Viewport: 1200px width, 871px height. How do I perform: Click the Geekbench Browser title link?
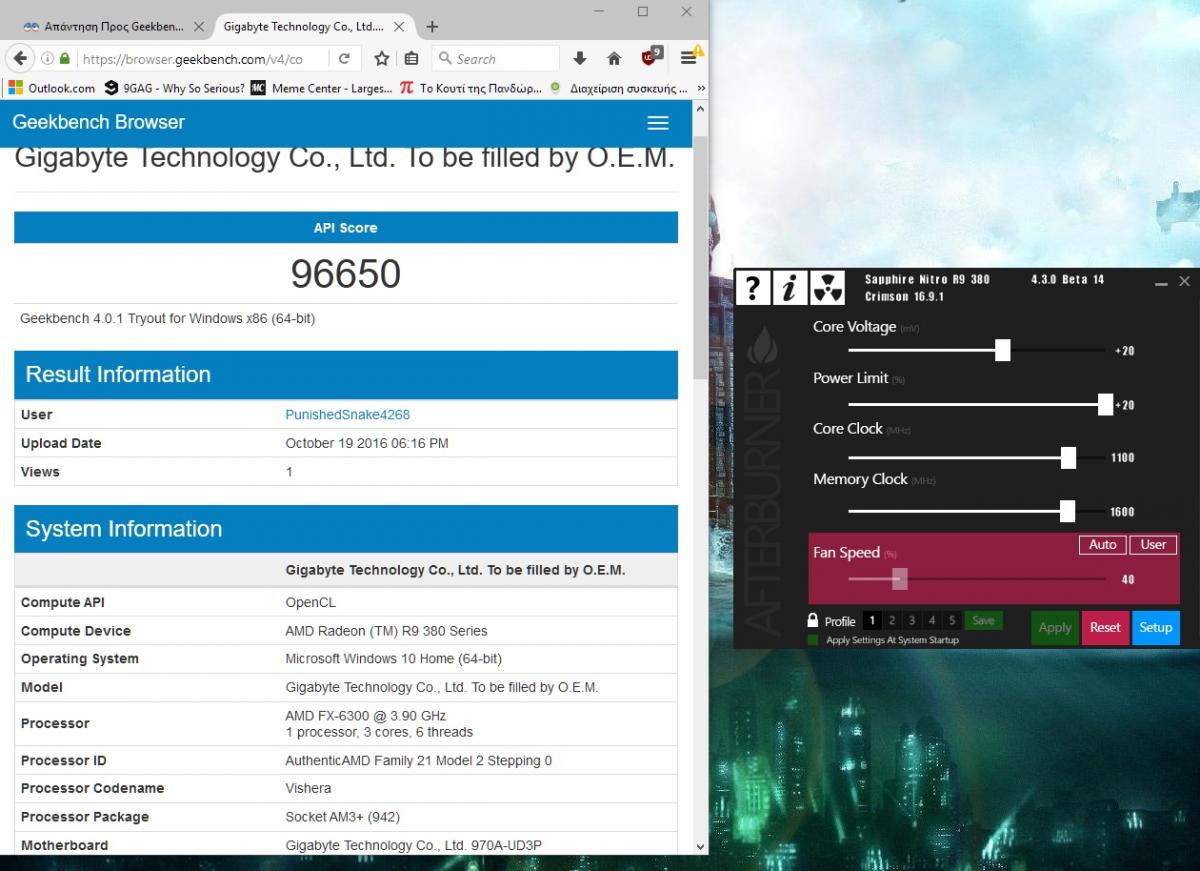(x=98, y=122)
